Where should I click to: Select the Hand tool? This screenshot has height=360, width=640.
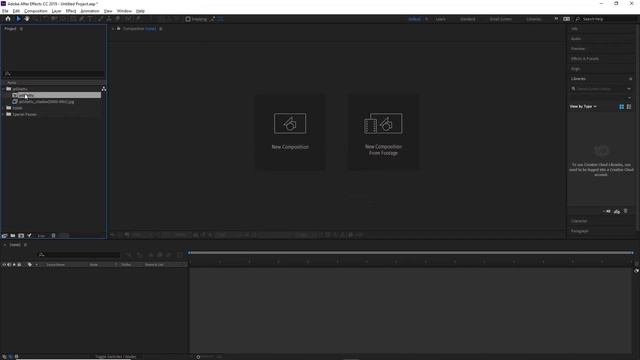(x=27, y=19)
